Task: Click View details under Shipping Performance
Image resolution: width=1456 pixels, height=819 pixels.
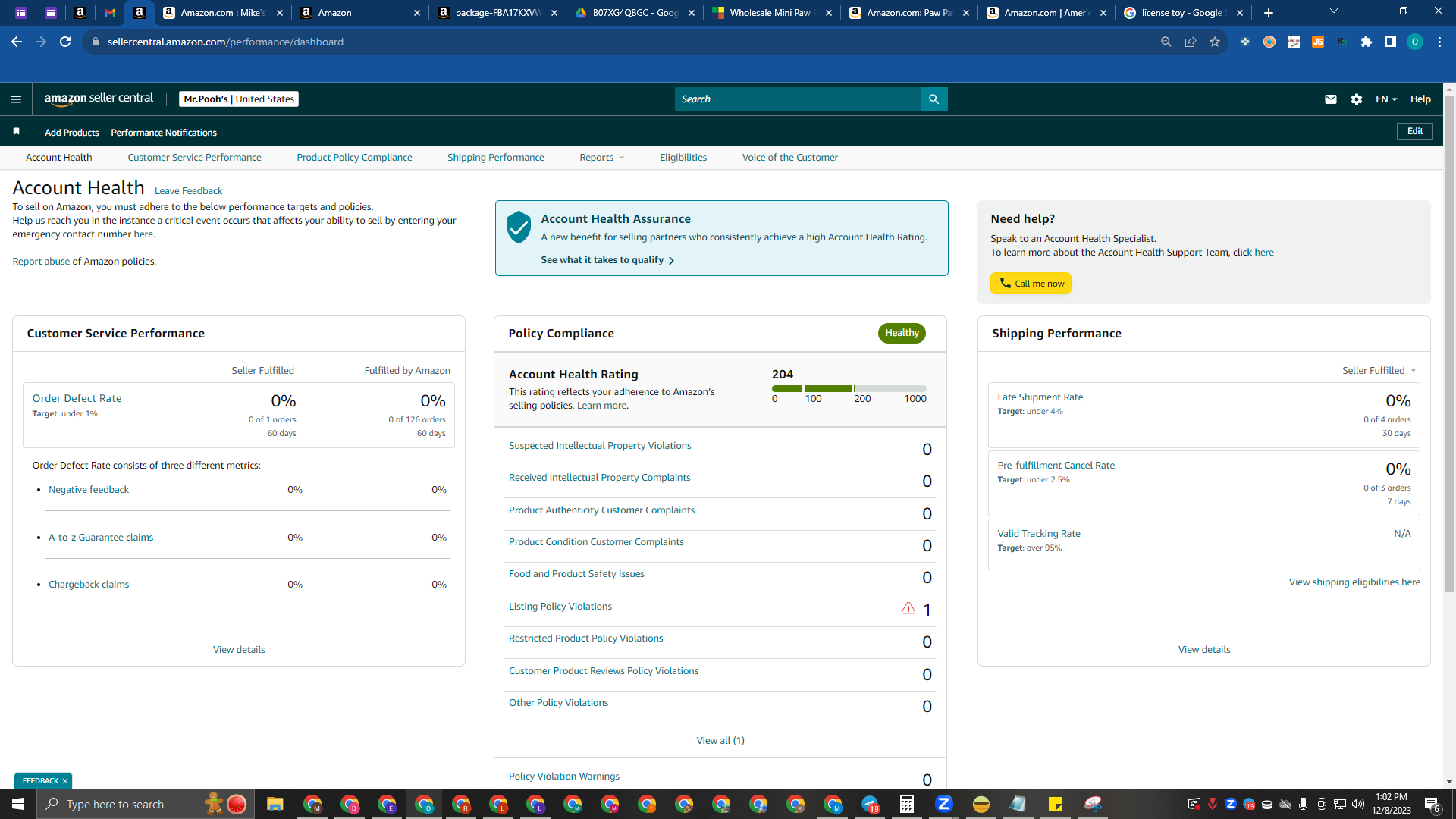Action: 1204,650
